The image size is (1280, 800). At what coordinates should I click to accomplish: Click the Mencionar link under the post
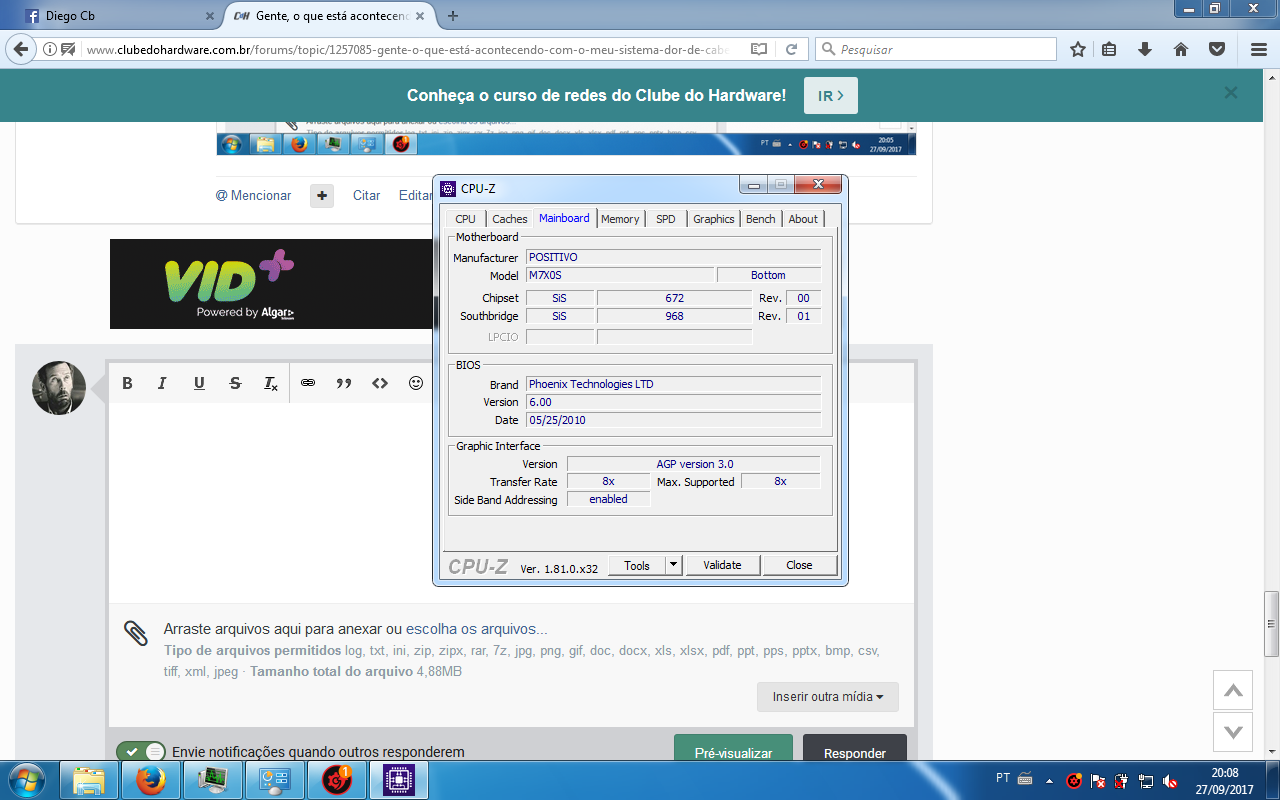coord(254,196)
